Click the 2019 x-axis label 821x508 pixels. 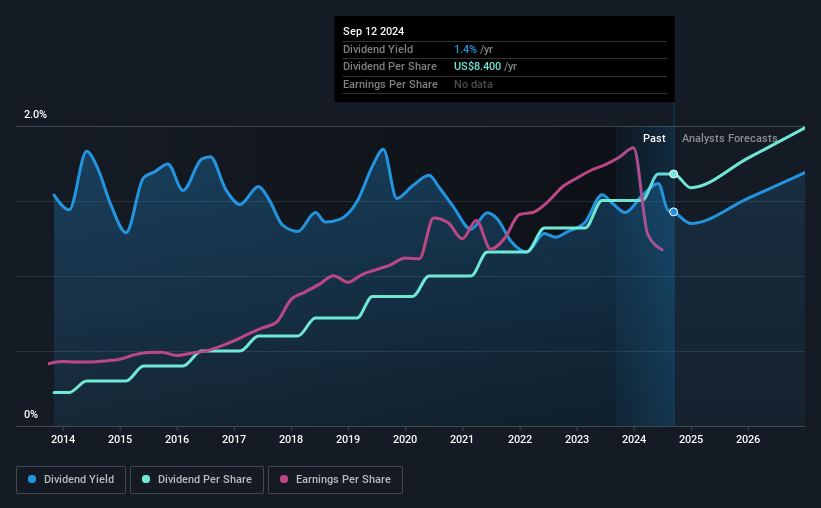[348, 439]
